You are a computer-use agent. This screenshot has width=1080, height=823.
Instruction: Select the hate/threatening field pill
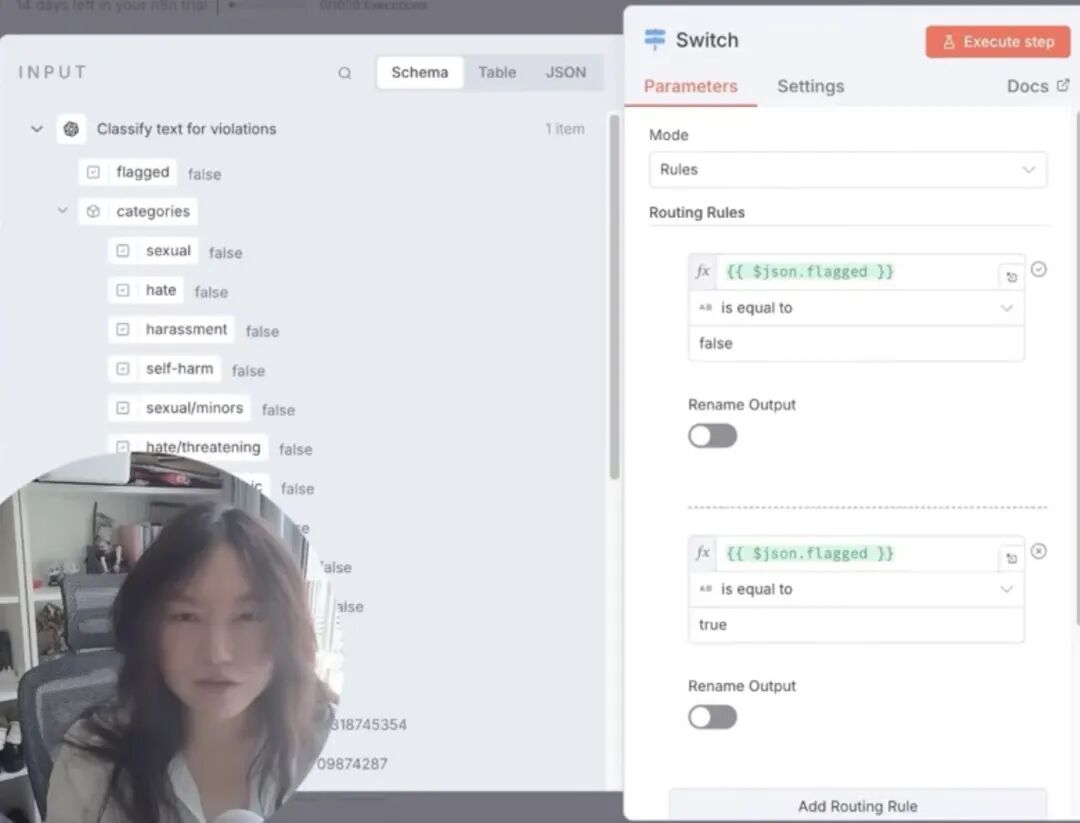tap(188, 447)
